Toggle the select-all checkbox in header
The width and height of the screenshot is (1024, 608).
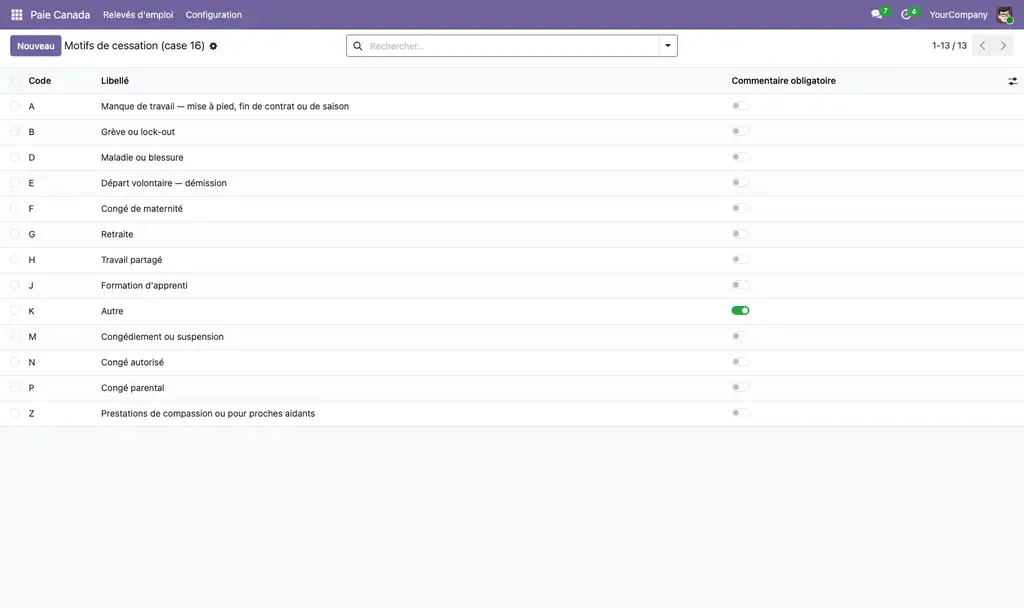coord(14,81)
